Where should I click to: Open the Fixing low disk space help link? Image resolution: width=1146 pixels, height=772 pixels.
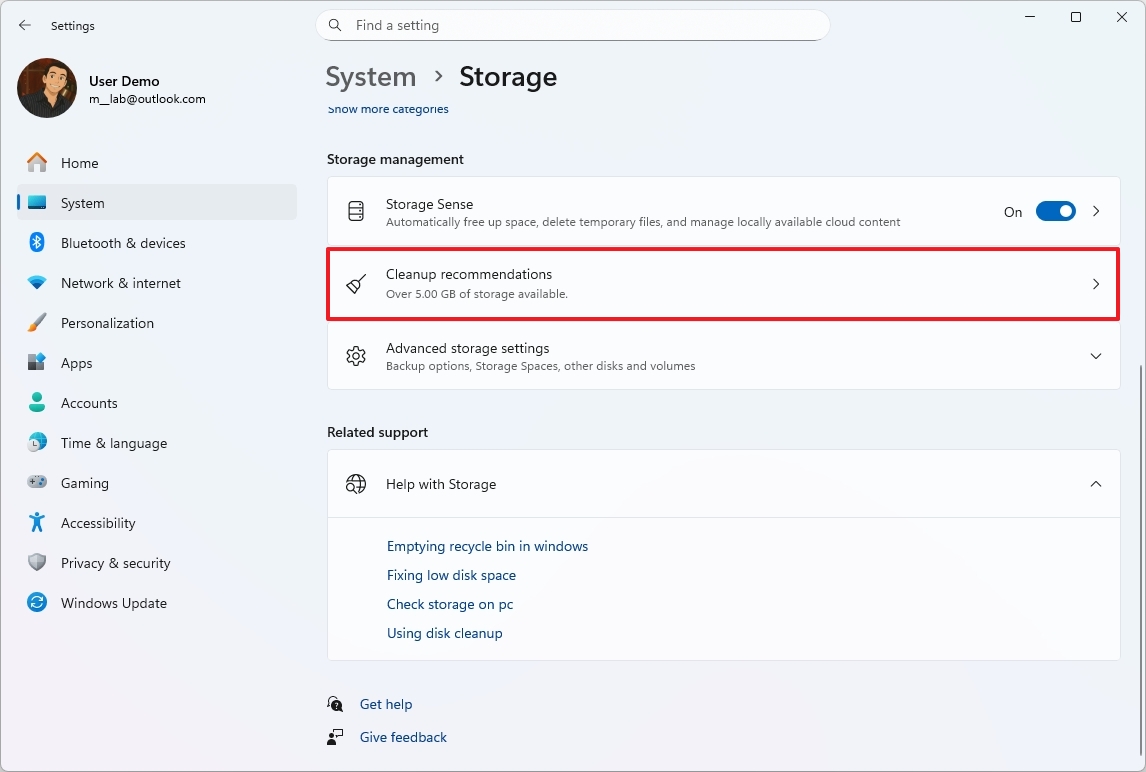pyautogui.click(x=451, y=575)
